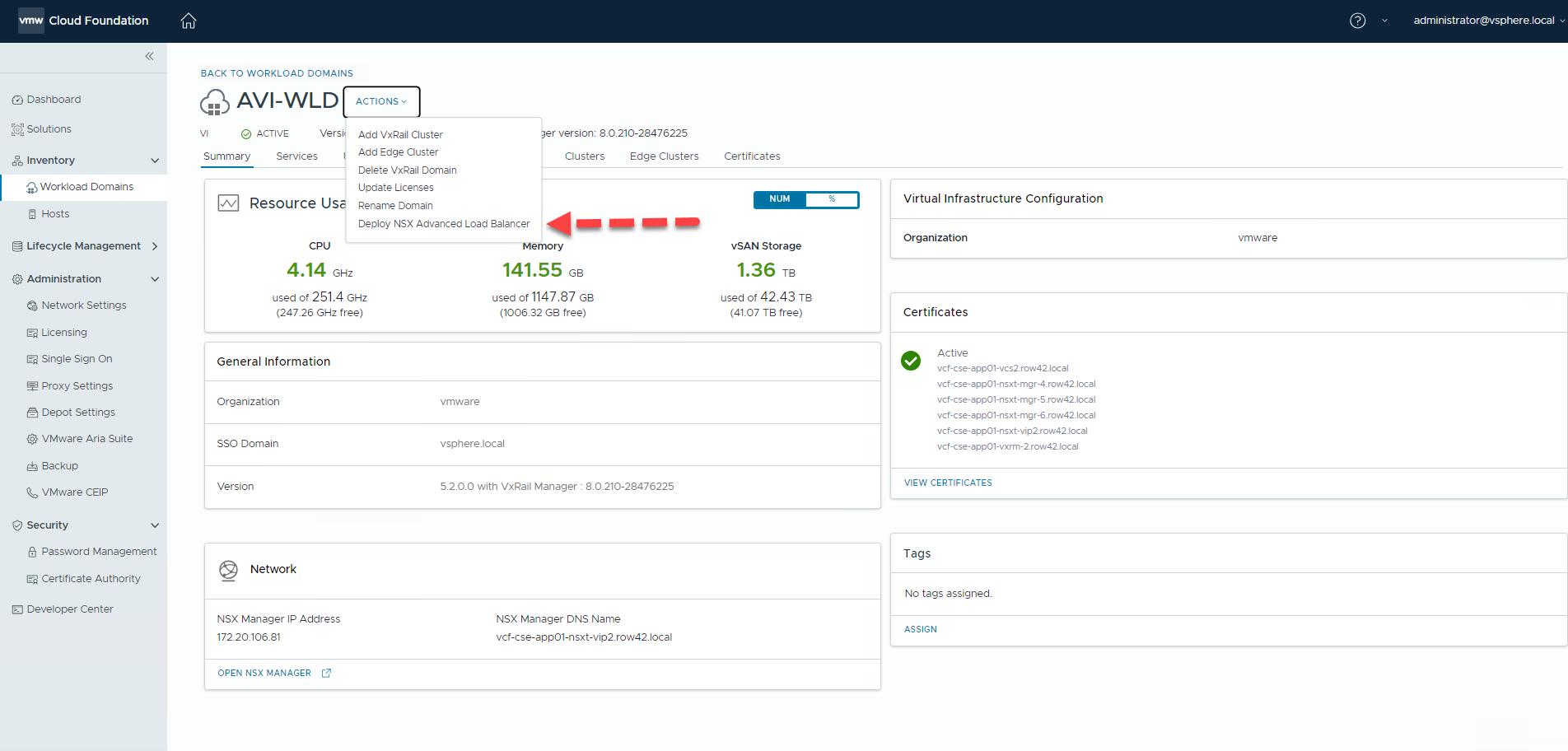
Task: Click certificate vcf-cse-app01-vcs2.row42.local
Action: pos(1002,369)
